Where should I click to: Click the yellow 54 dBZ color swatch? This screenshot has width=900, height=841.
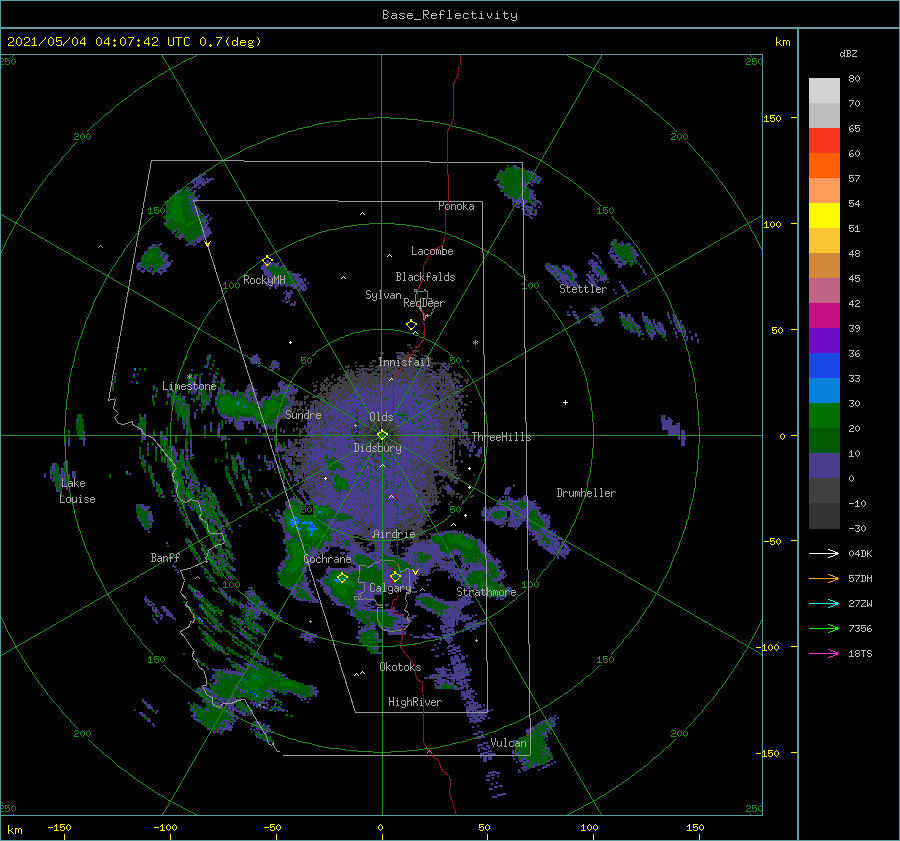click(x=824, y=216)
